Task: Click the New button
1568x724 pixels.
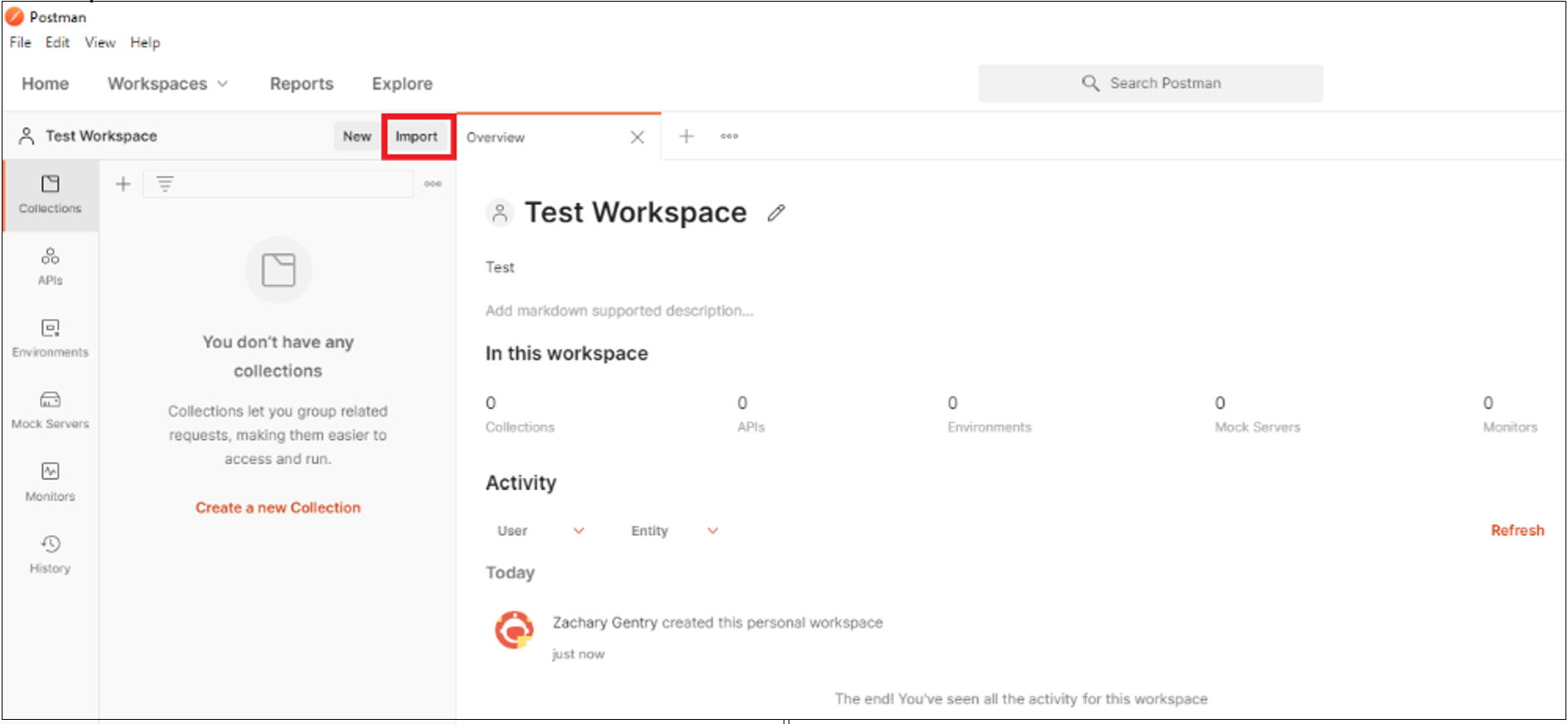Action: tap(357, 136)
